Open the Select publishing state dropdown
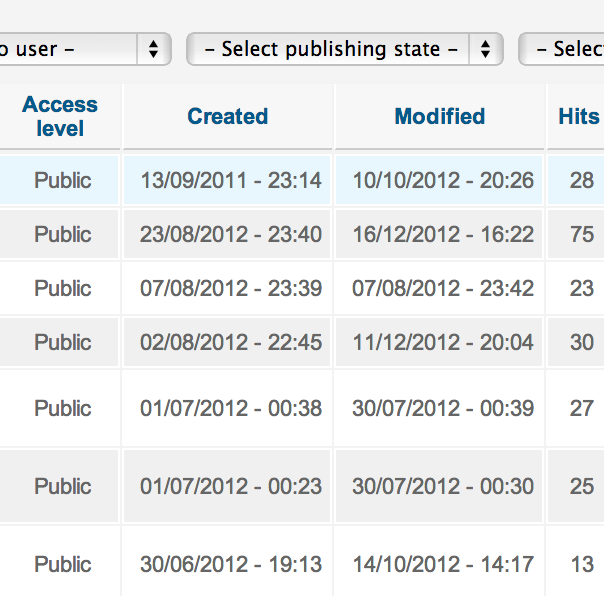Screen dimensions: 604x596 click(344, 49)
